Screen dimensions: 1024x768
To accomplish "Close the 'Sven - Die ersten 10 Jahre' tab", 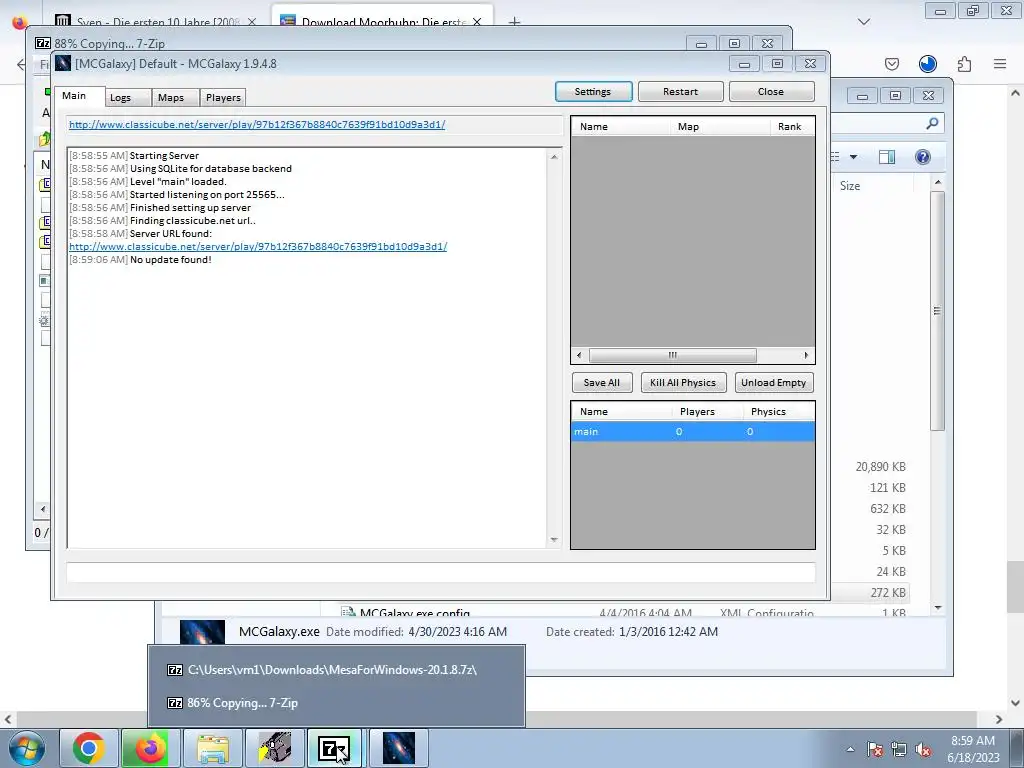I will [x=252, y=22].
